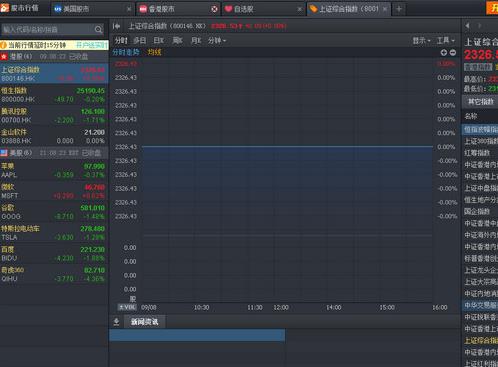Switch to 多日 chart tab

(140, 41)
